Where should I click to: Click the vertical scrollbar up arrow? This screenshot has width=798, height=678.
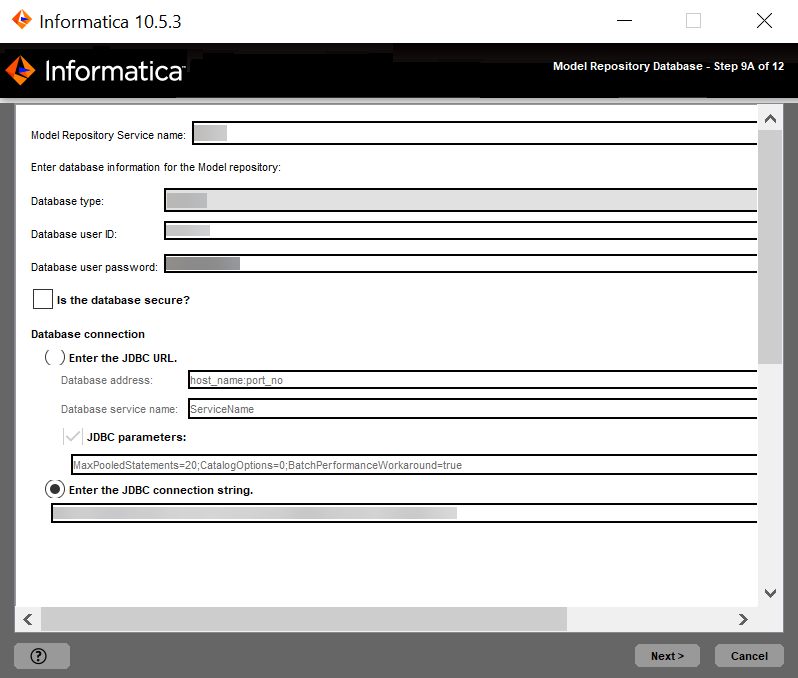pyautogui.click(x=770, y=119)
